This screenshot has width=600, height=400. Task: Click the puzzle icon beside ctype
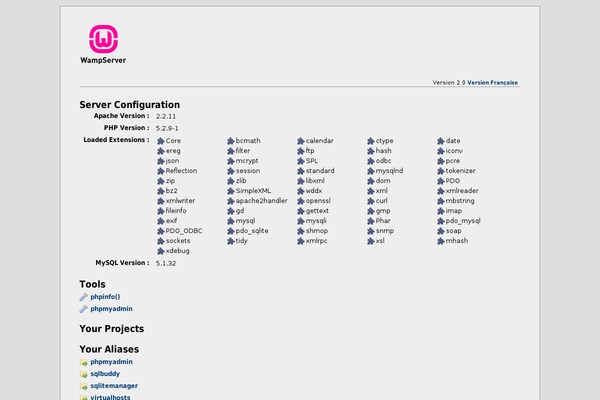click(371, 141)
